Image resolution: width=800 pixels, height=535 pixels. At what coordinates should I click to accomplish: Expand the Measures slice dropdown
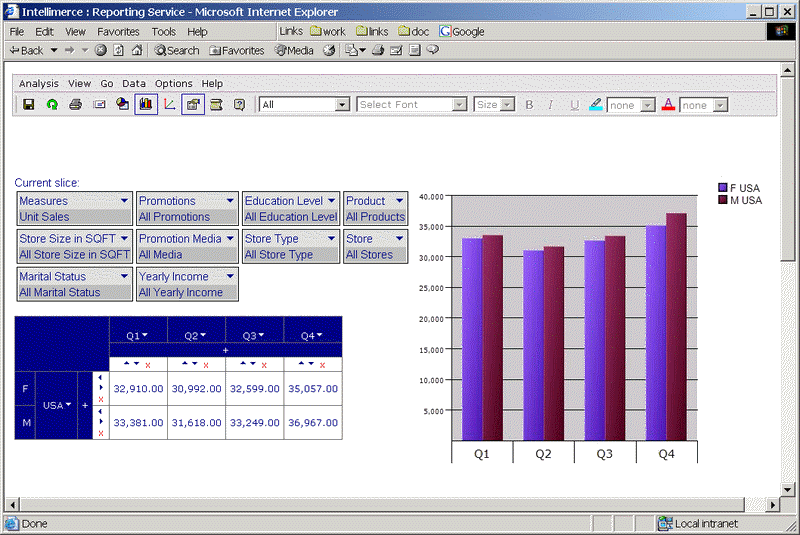(x=124, y=200)
